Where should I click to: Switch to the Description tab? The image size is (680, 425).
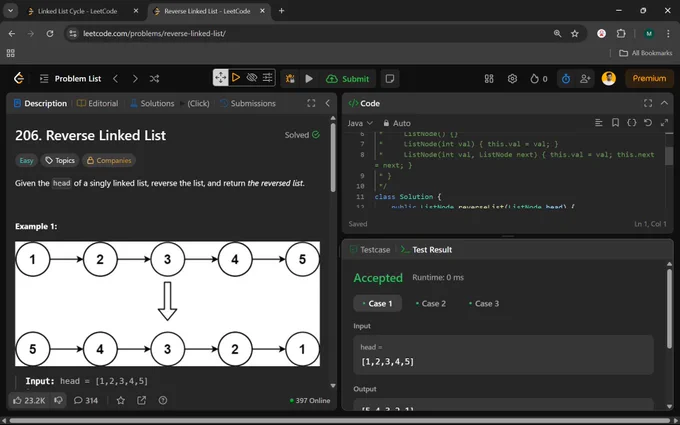pyautogui.click(x=40, y=103)
